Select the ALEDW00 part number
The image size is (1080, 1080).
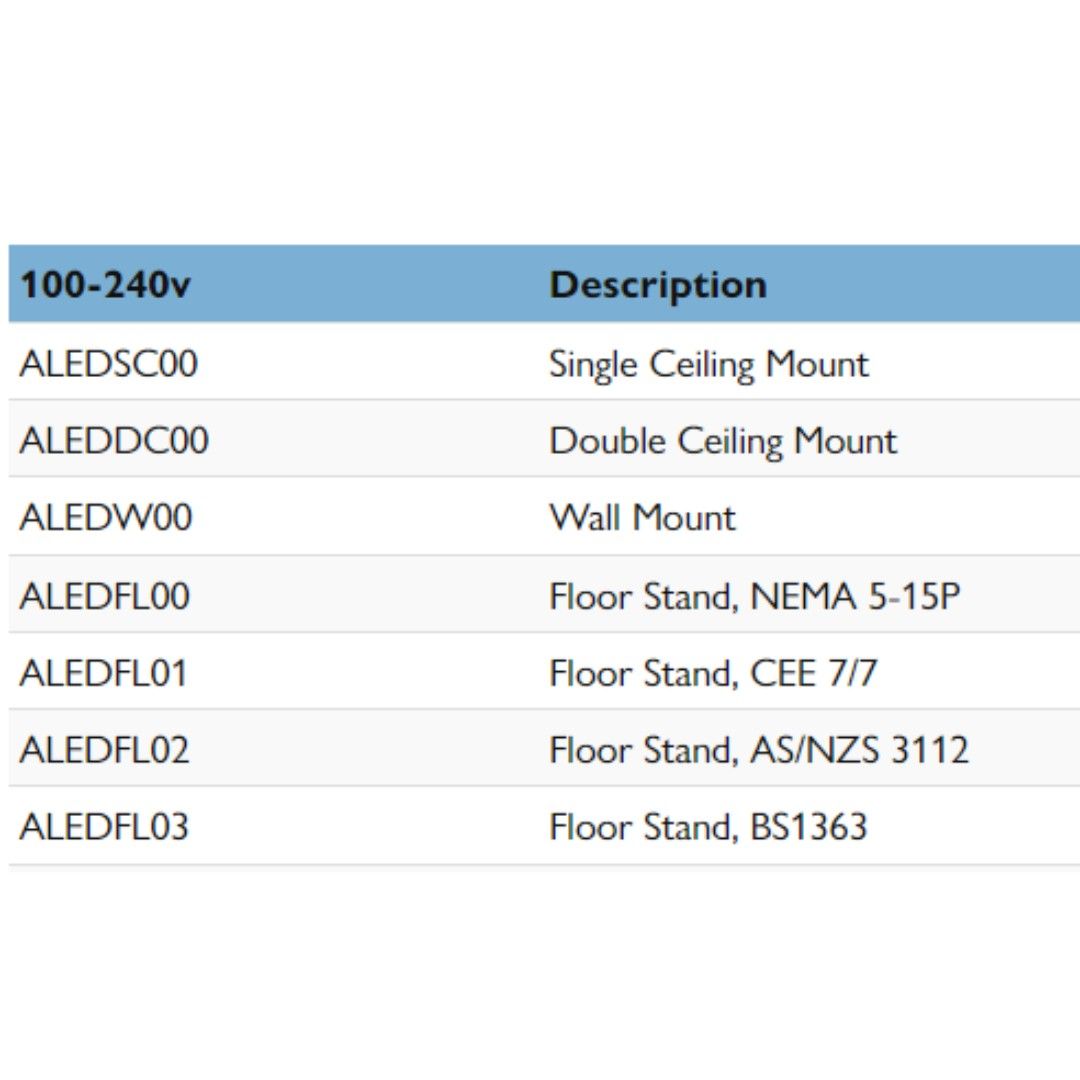(x=106, y=518)
